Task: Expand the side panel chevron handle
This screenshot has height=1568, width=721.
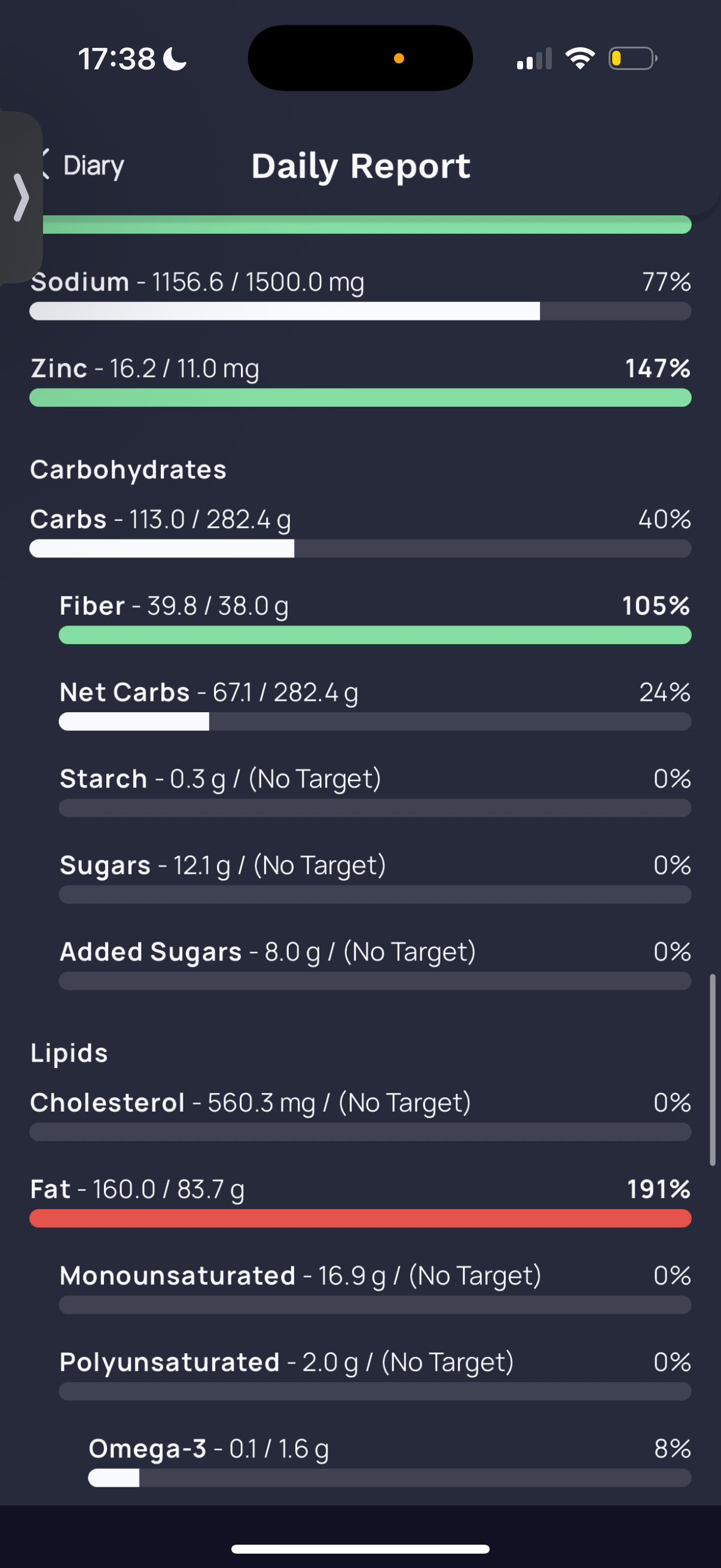Action: pyautogui.click(x=22, y=197)
